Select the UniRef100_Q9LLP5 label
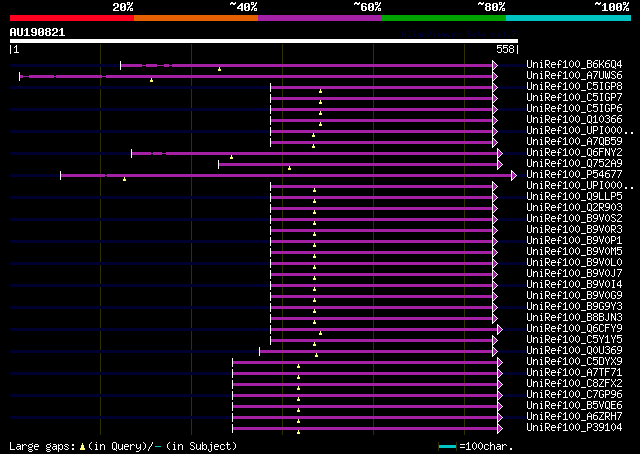Image resolution: width=640 pixels, height=454 pixels. (x=574, y=197)
